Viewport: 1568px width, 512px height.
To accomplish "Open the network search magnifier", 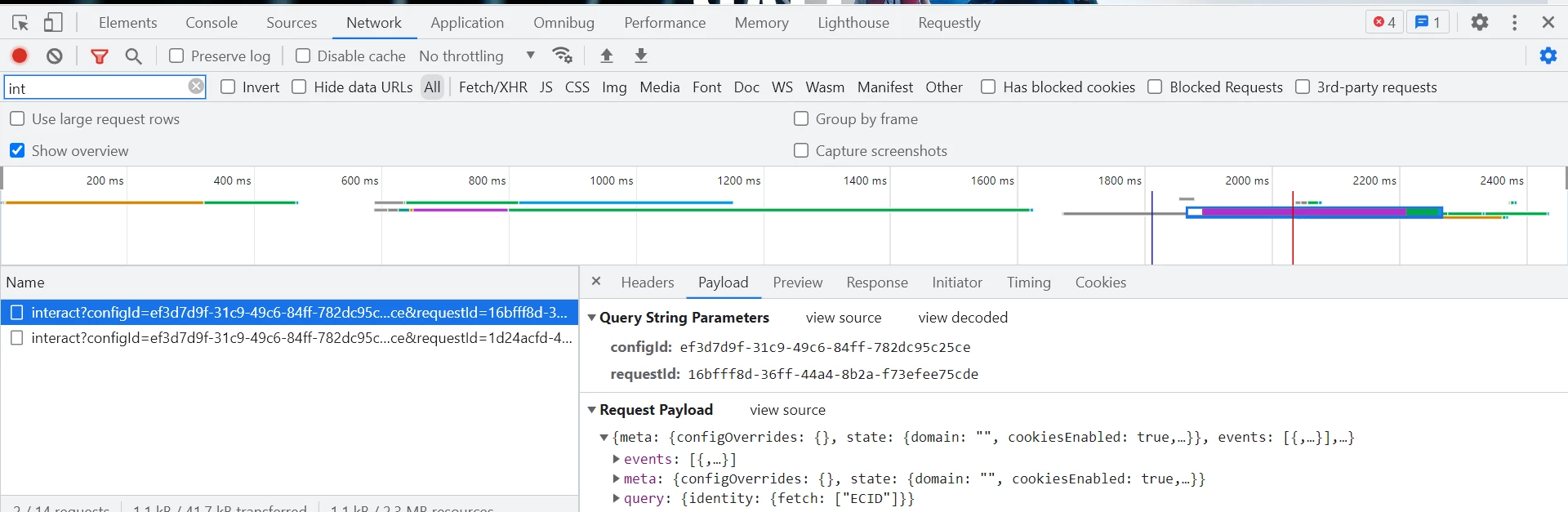I will [134, 56].
